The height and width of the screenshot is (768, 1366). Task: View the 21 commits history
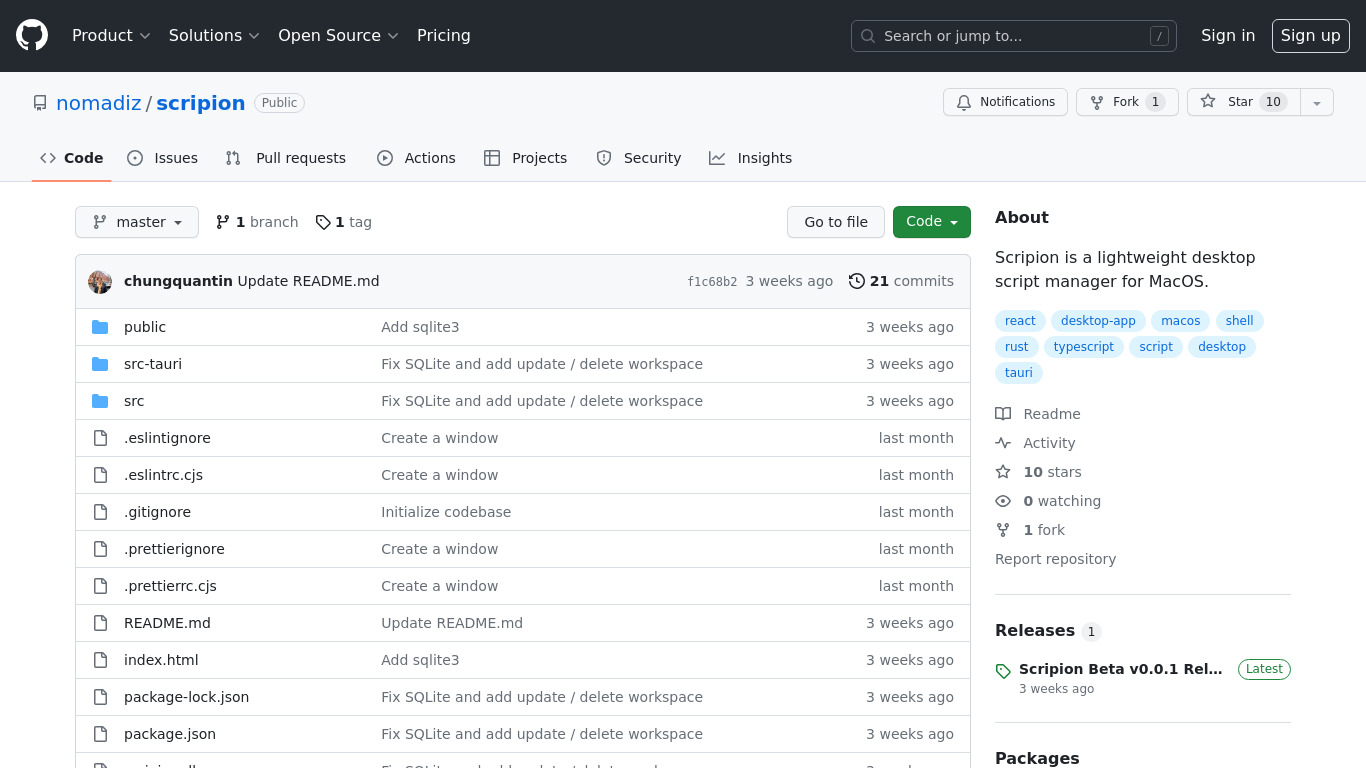click(x=901, y=281)
